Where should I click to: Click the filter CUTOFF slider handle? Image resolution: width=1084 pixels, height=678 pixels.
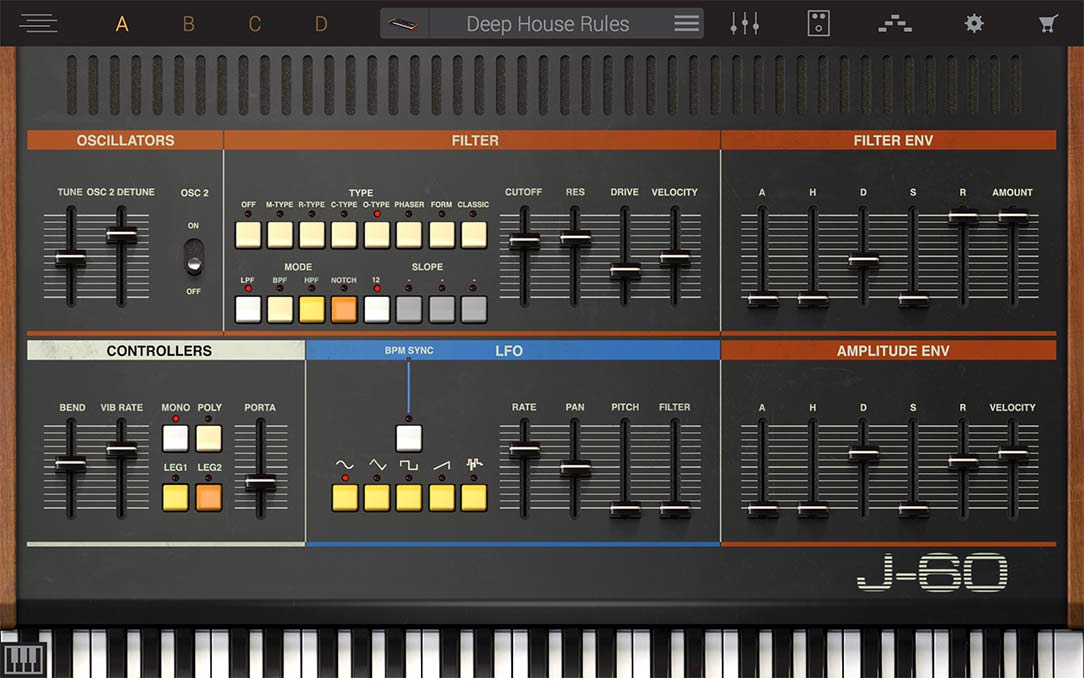coord(524,241)
